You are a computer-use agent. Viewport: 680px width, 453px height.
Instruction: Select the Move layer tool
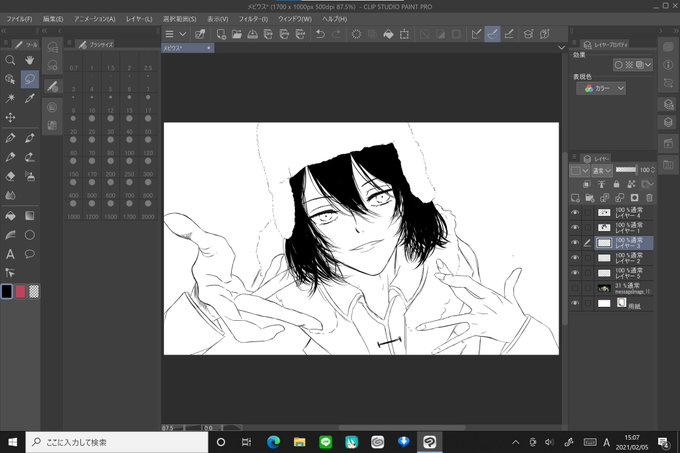tap(10, 117)
